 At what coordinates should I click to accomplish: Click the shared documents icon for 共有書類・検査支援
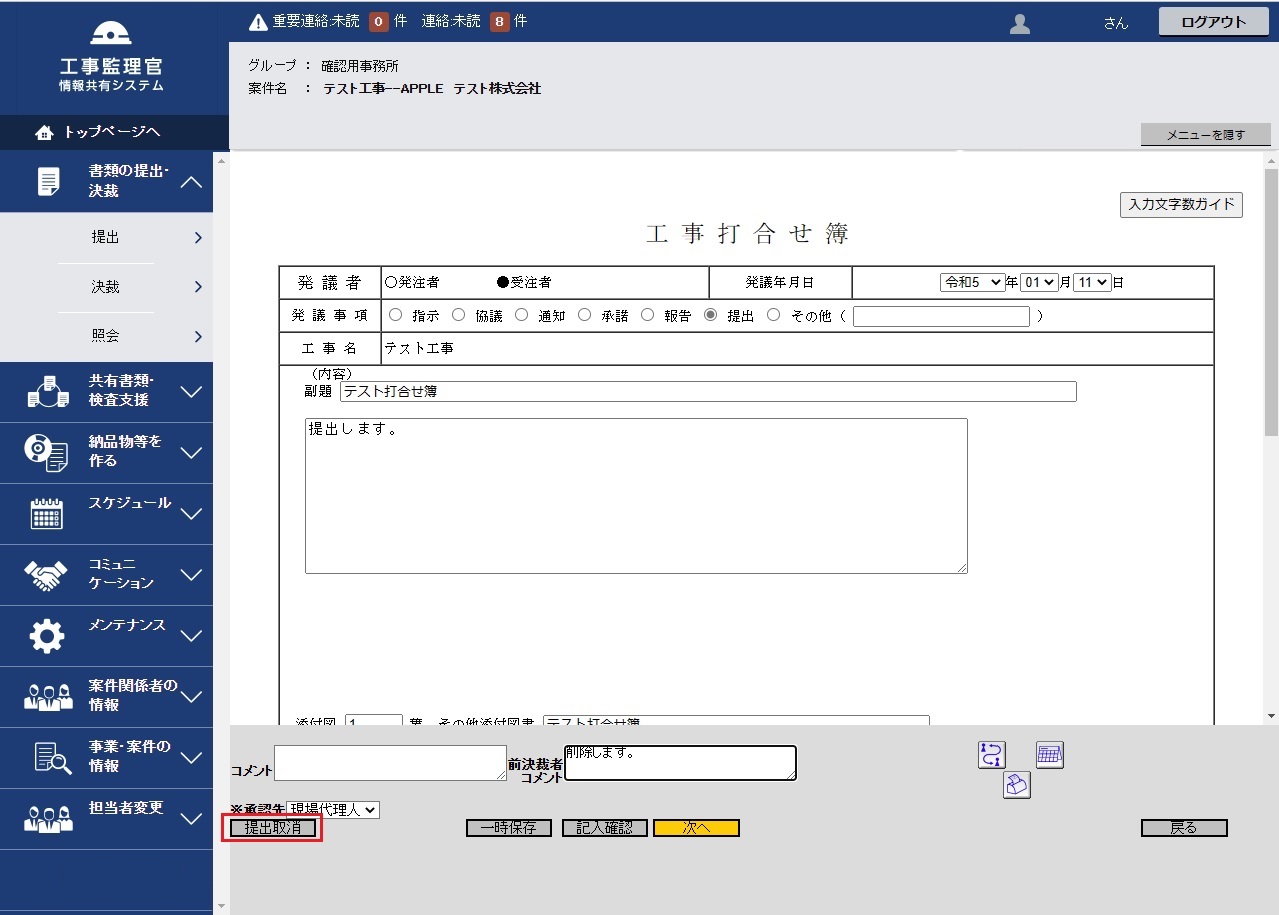(48, 391)
